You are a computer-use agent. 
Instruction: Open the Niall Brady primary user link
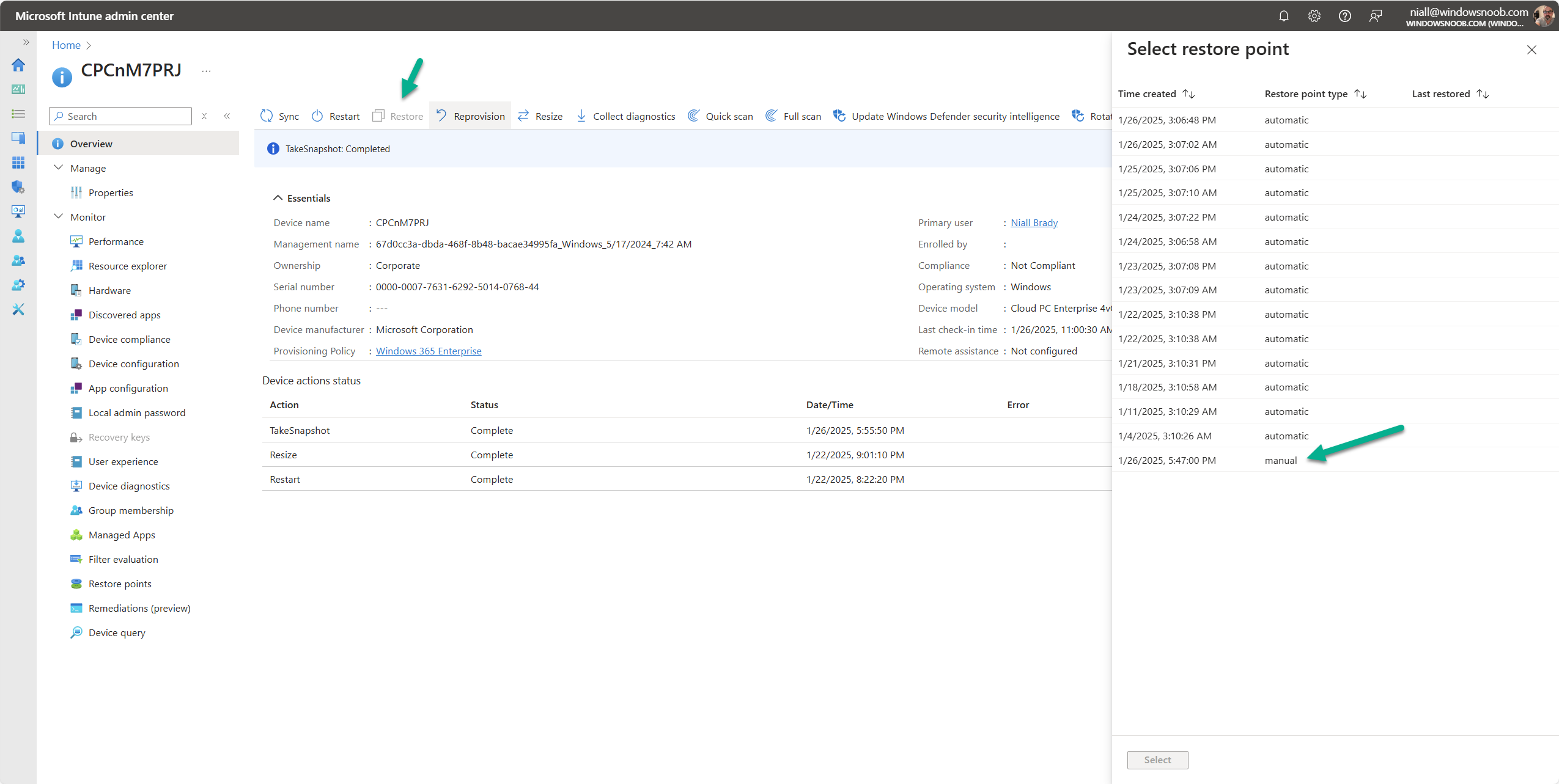(x=1034, y=222)
